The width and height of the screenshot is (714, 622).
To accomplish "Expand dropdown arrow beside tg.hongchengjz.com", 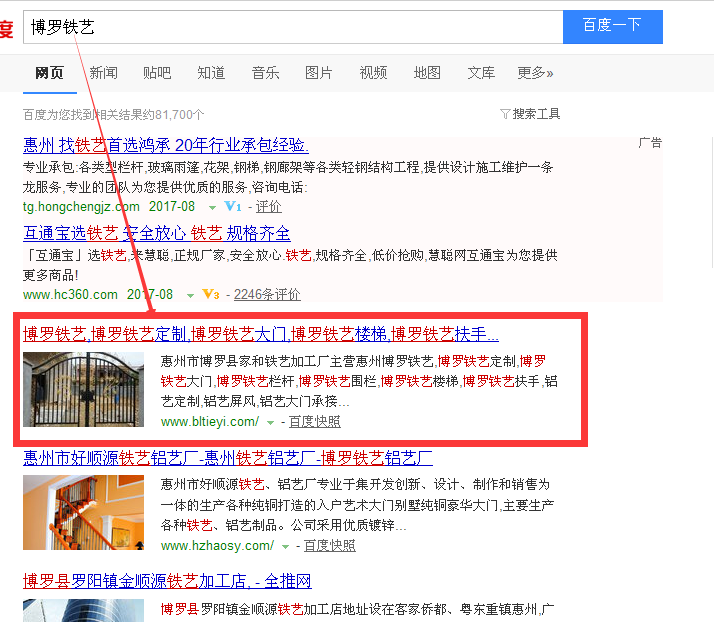I will tap(212, 207).
